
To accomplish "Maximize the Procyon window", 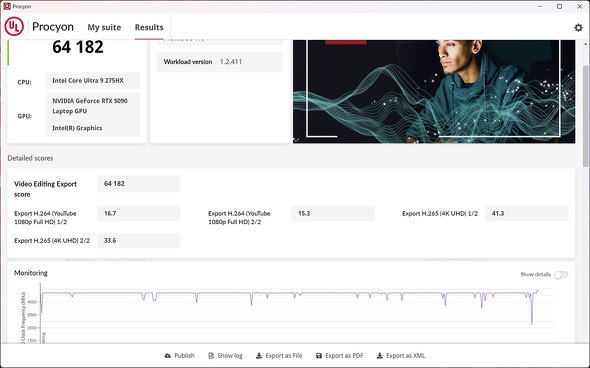I will pyautogui.click(x=560, y=6).
